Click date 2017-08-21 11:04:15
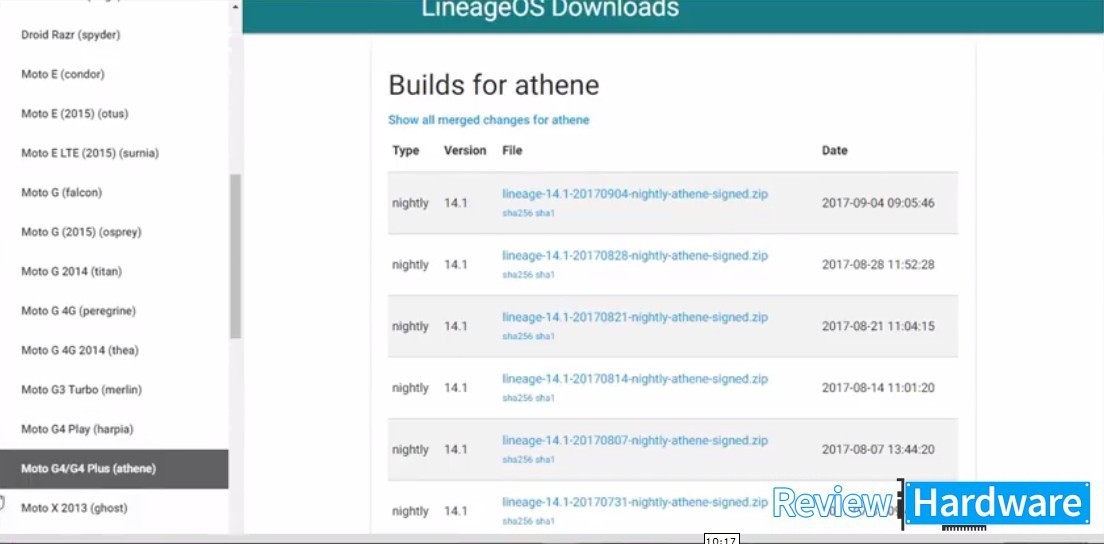 tap(878, 327)
